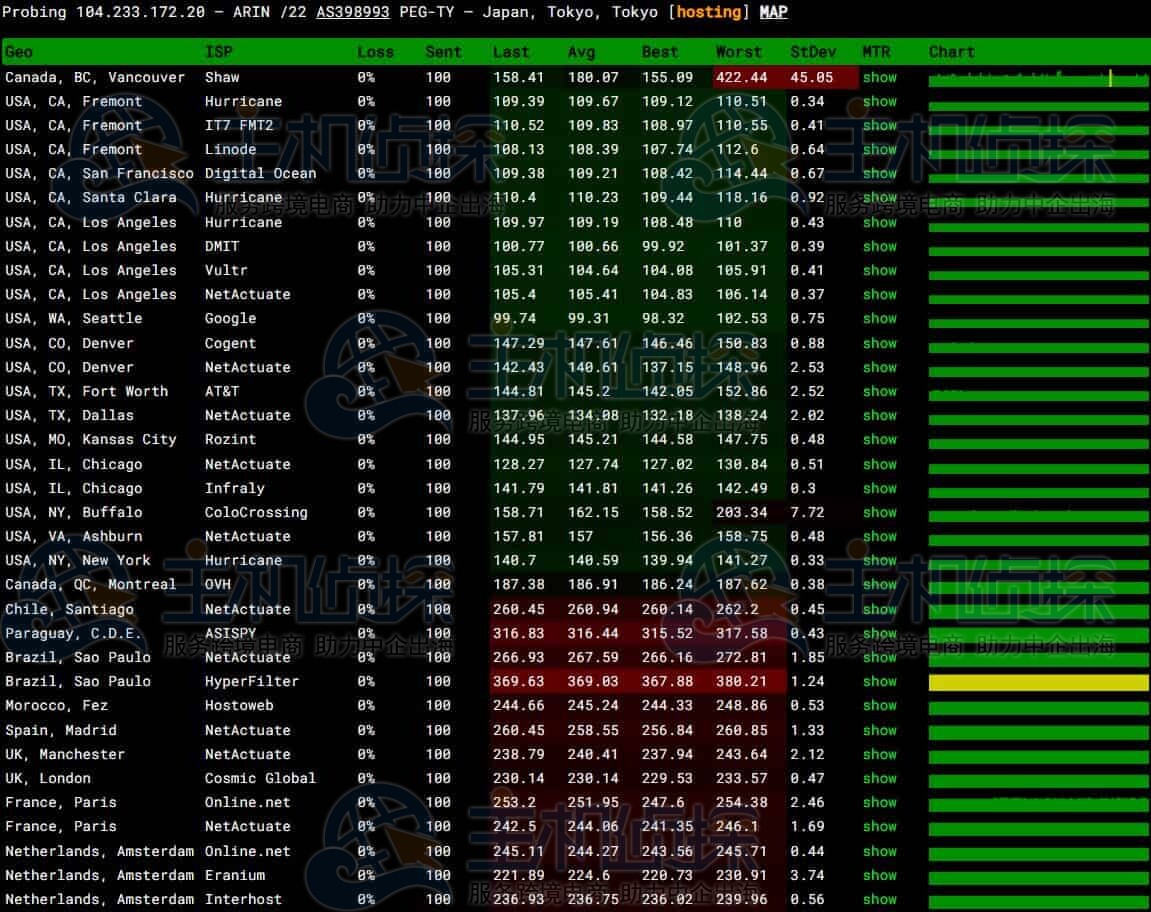Show MTR for Seattle Google row

(x=879, y=319)
